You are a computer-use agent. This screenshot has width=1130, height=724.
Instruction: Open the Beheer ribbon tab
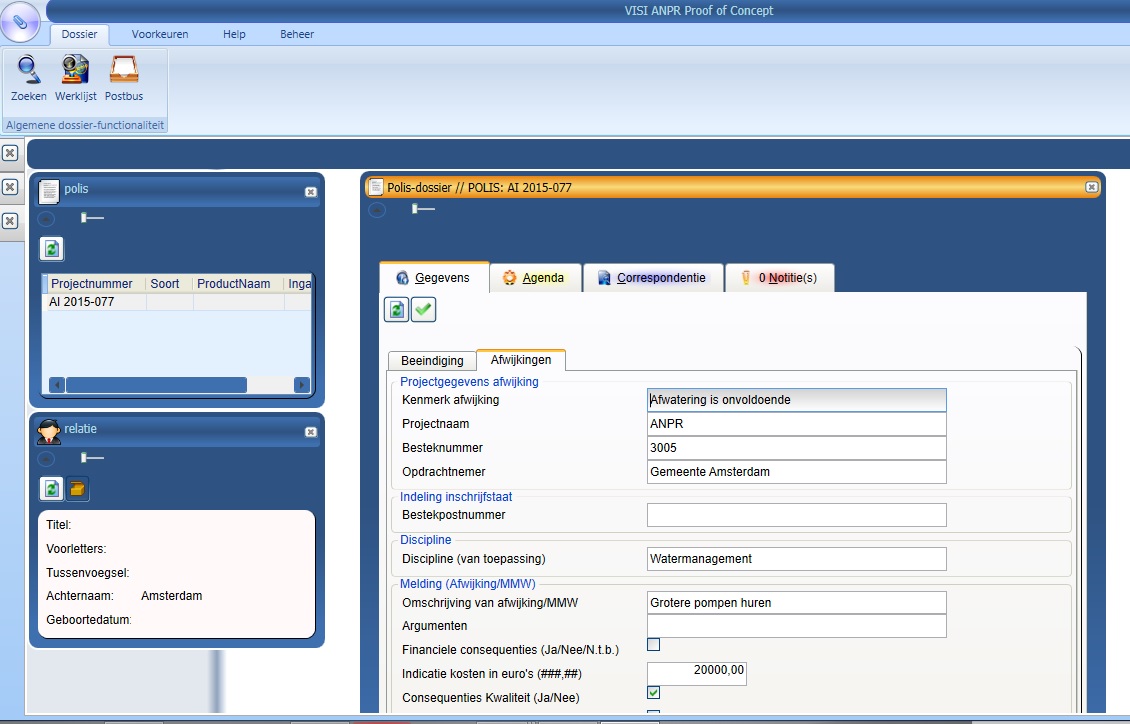(x=297, y=35)
